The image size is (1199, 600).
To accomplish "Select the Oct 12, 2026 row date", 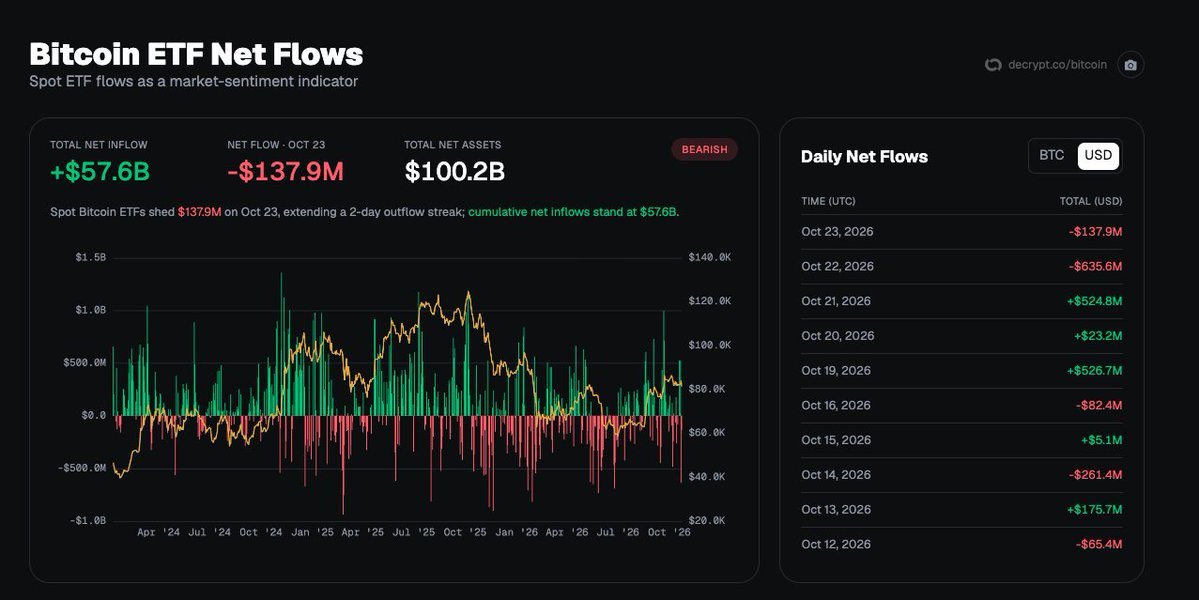I will point(836,544).
